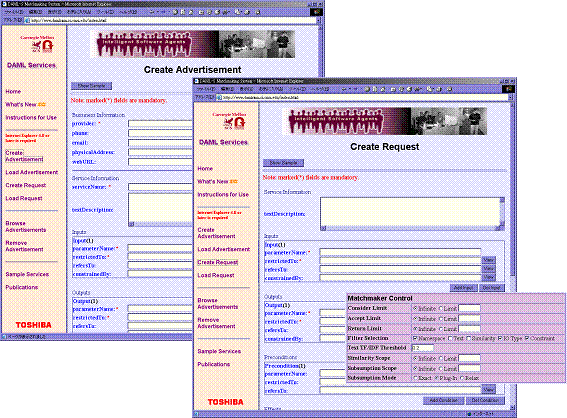The width and height of the screenshot is (567, 418).
Task: Click Create Request window title bar
Action: (354, 81)
